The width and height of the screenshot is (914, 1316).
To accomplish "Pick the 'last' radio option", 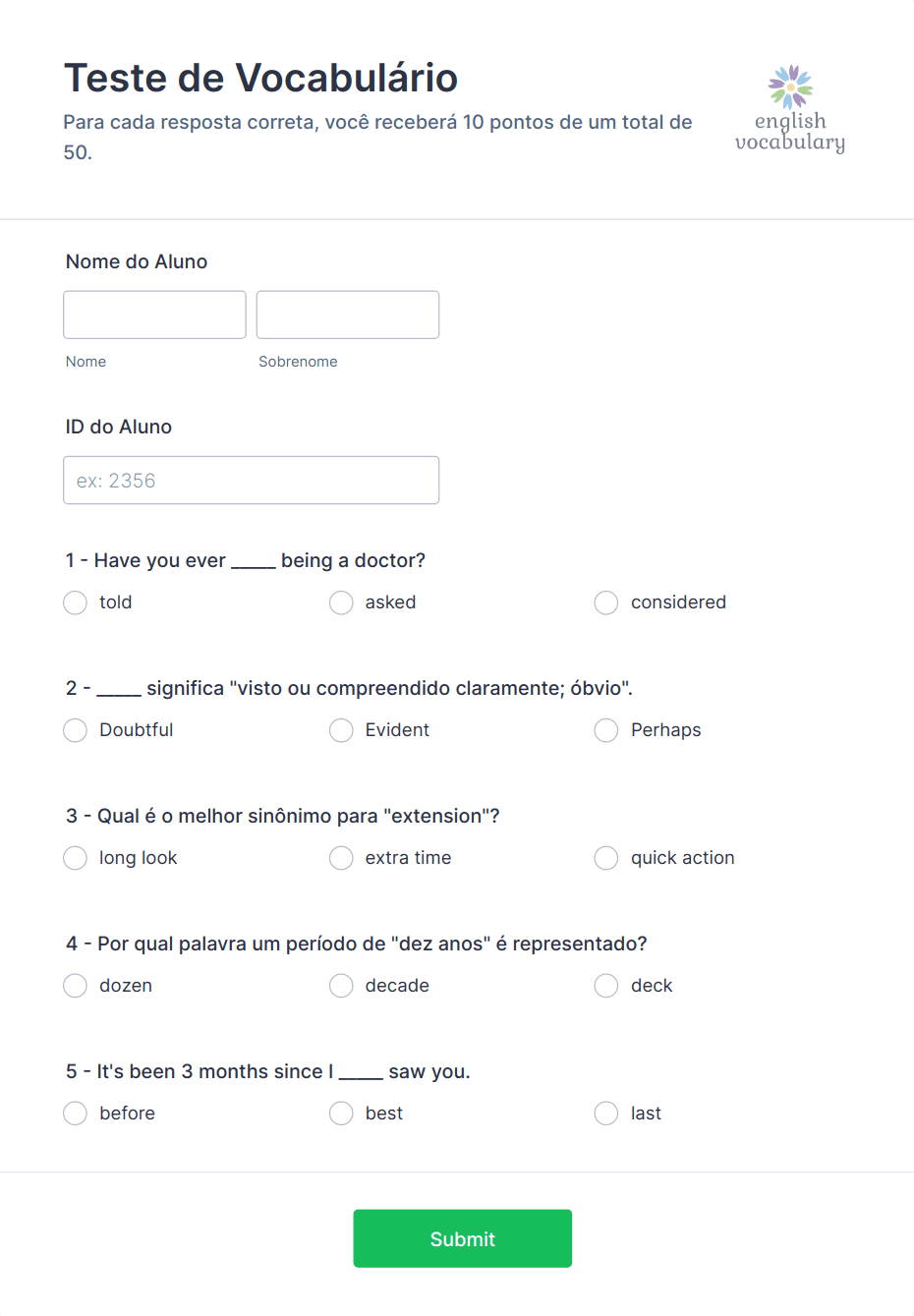I will 606,1114.
